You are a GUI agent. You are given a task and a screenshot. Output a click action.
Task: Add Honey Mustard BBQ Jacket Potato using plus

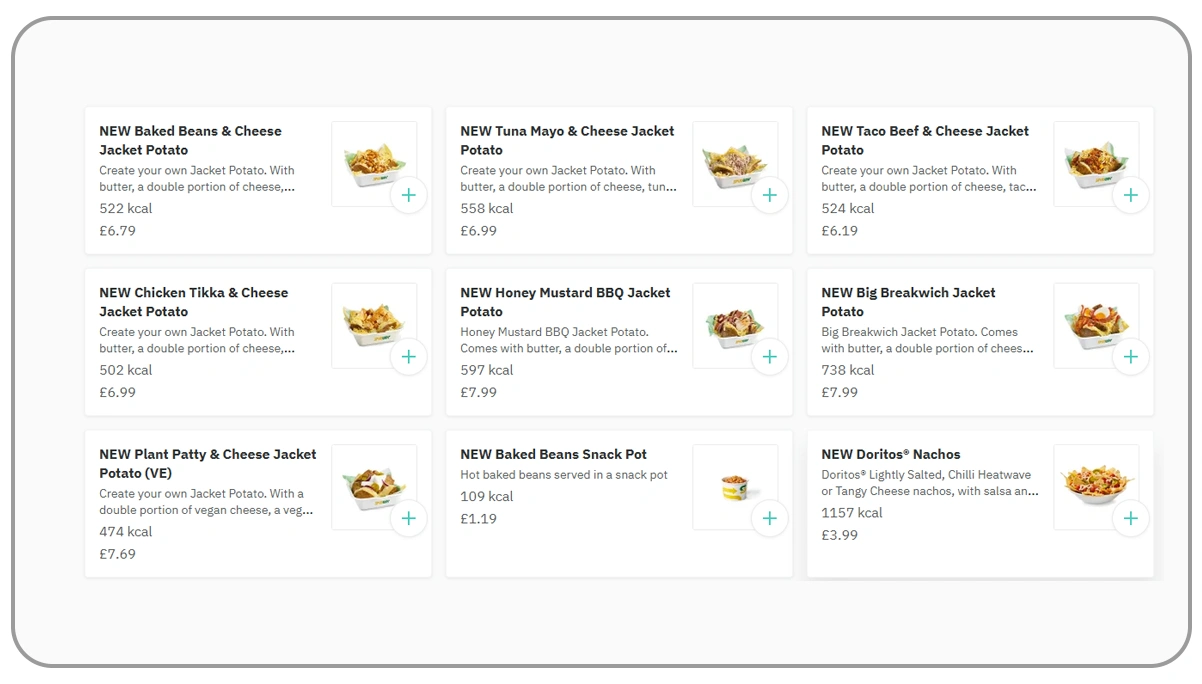769,357
